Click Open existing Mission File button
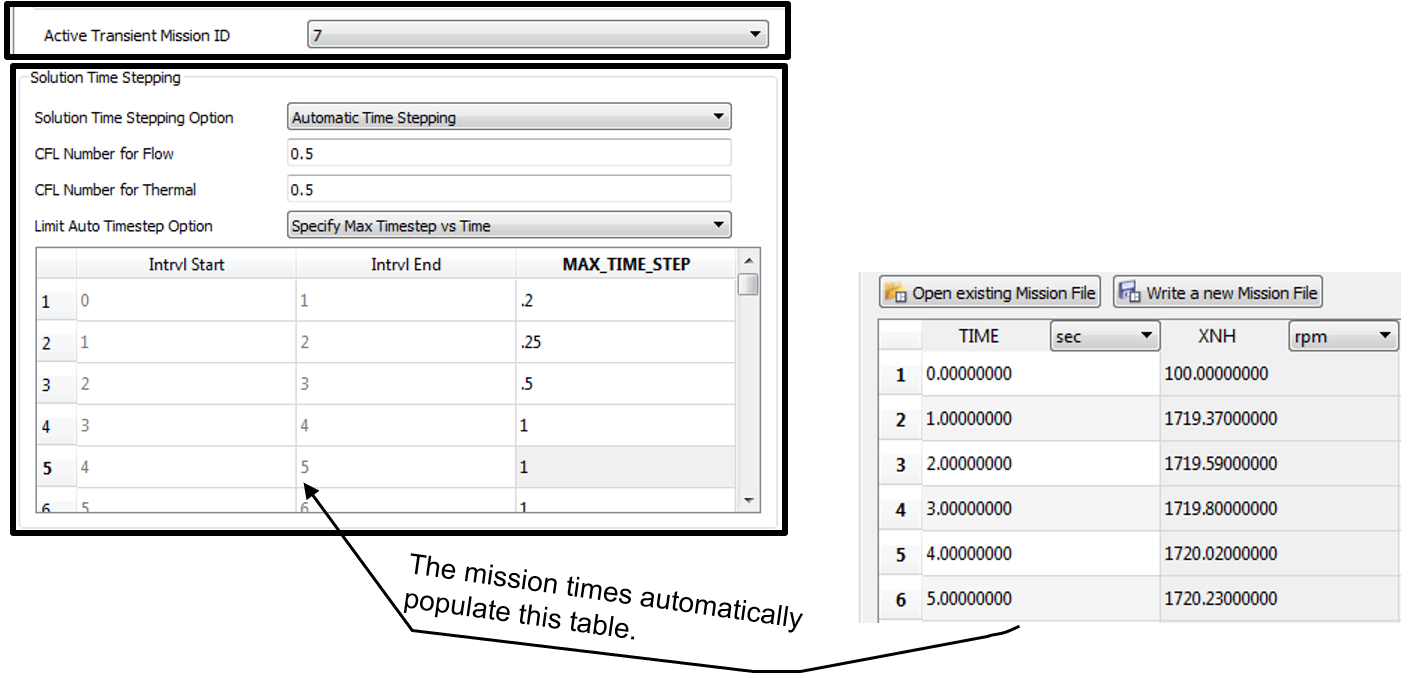The width and height of the screenshot is (1410, 678). [990, 293]
